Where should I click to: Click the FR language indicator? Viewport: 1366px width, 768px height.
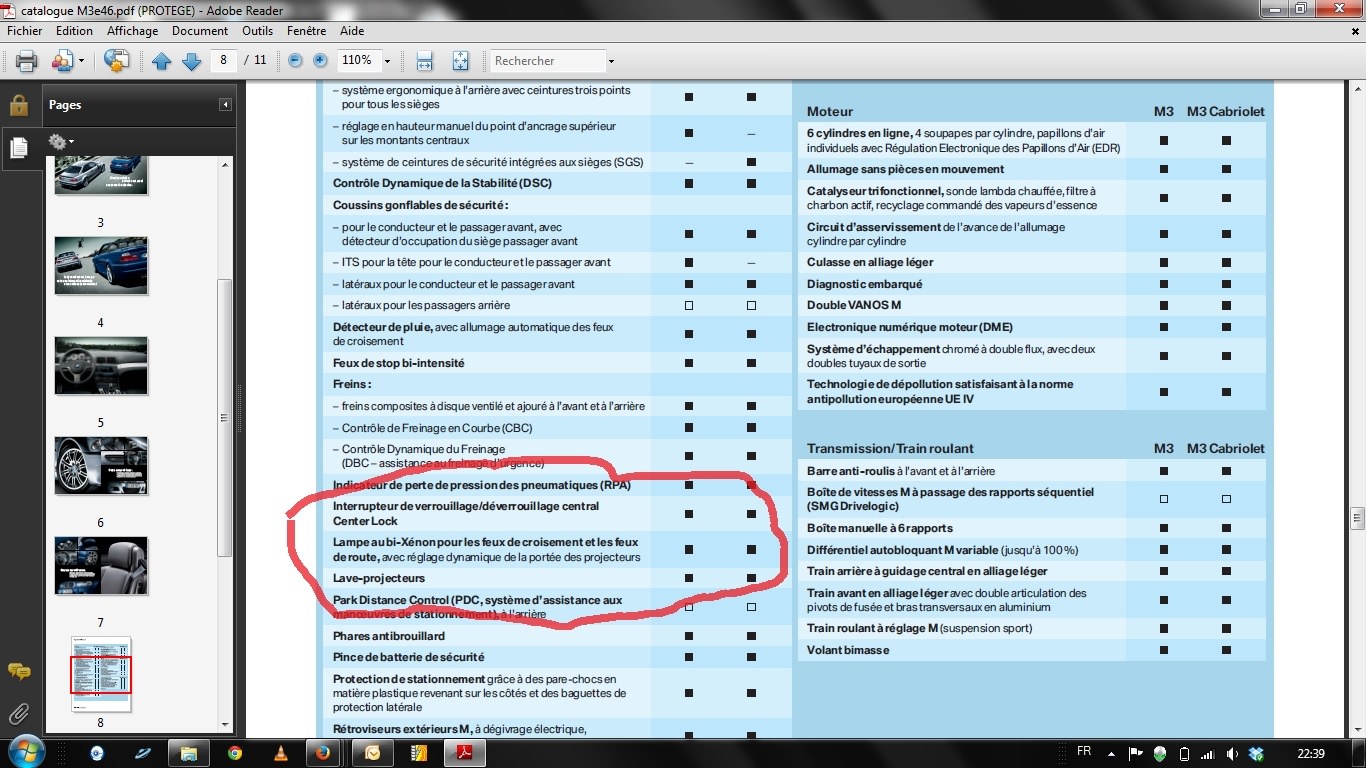tap(1084, 752)
